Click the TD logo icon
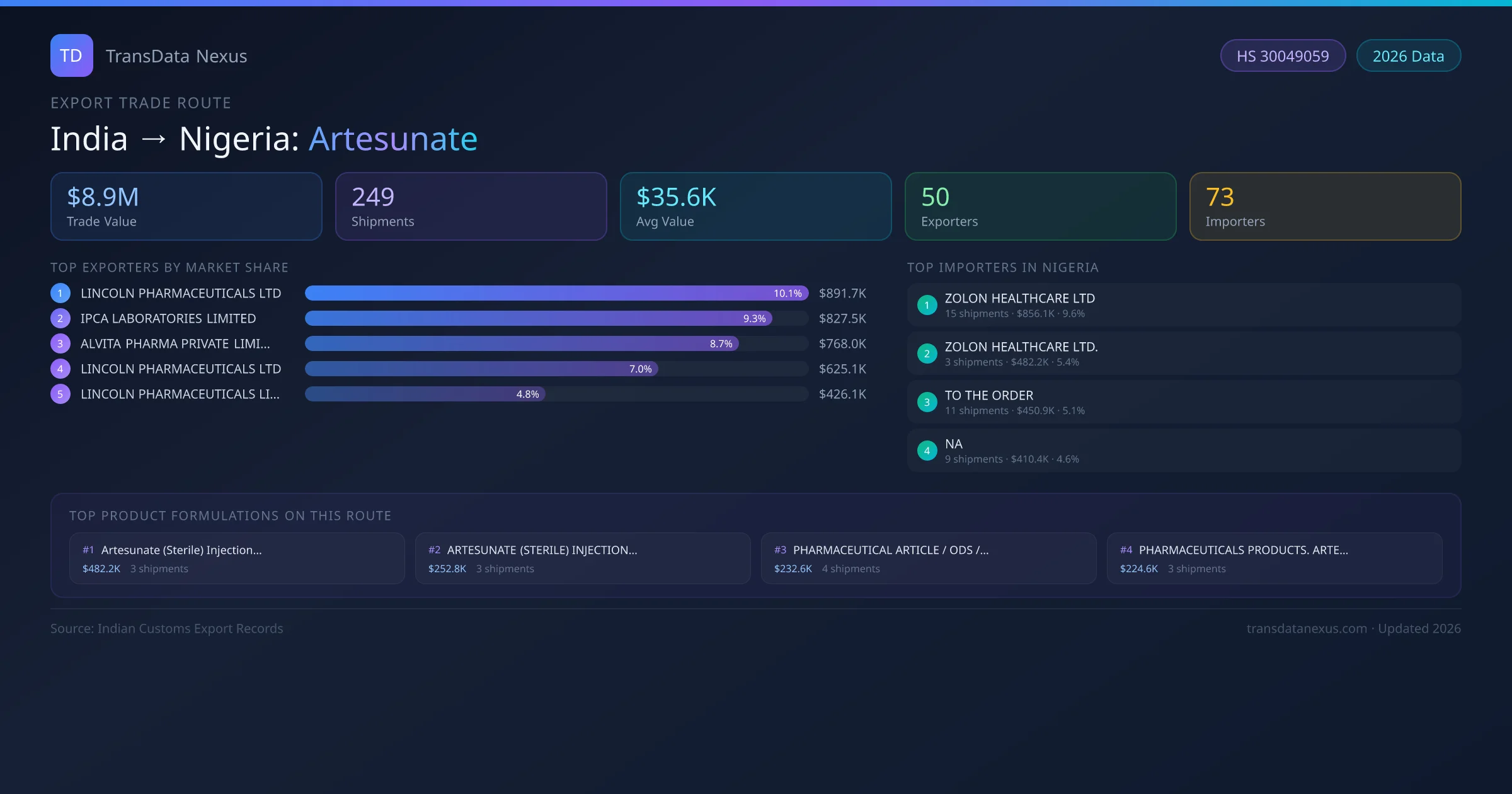This screenshot has height=794, width=1512. pyautogui.click(x=71, y=55)
